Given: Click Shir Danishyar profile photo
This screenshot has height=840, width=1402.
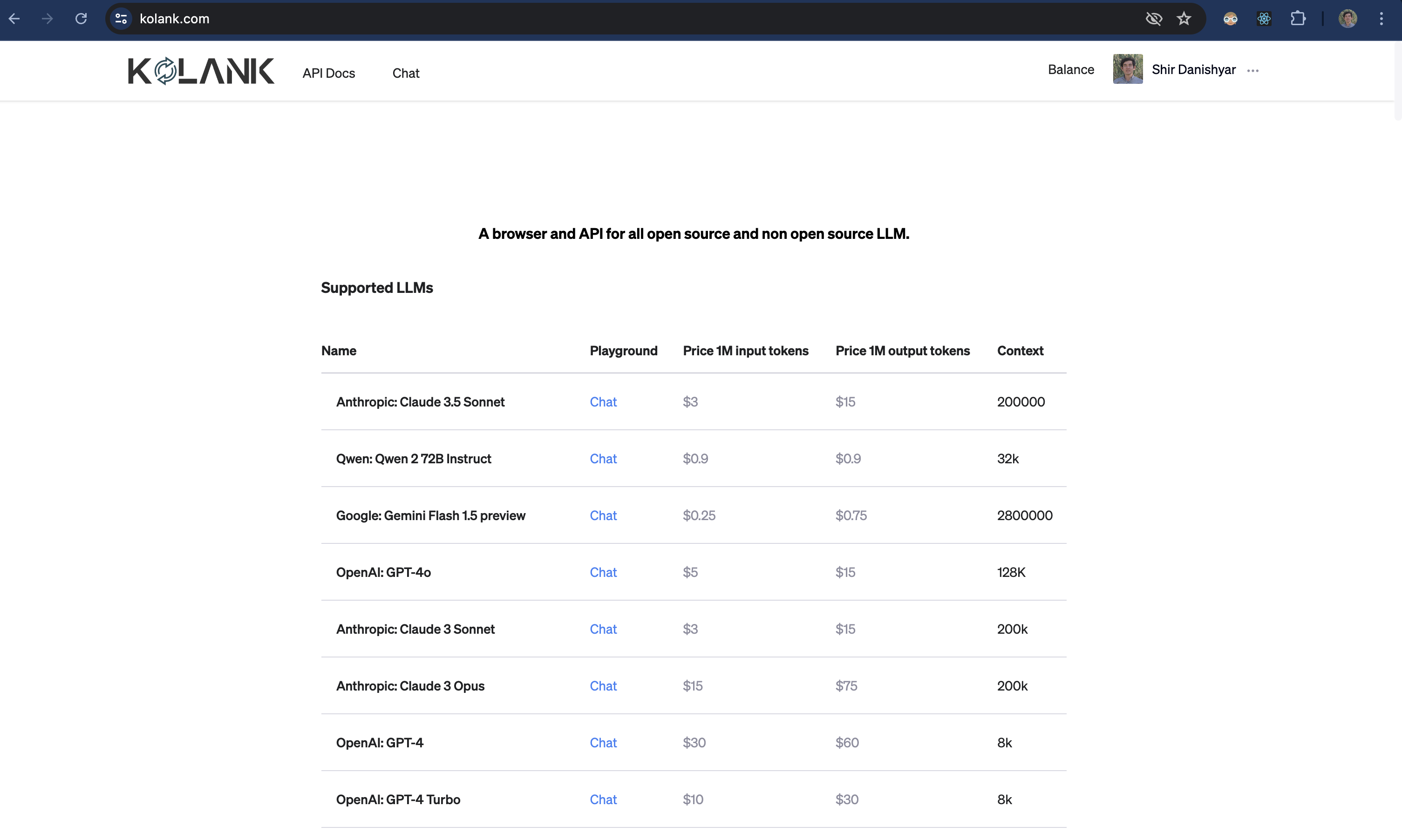Looking at the screenshot, I should tap(1127, 69).
